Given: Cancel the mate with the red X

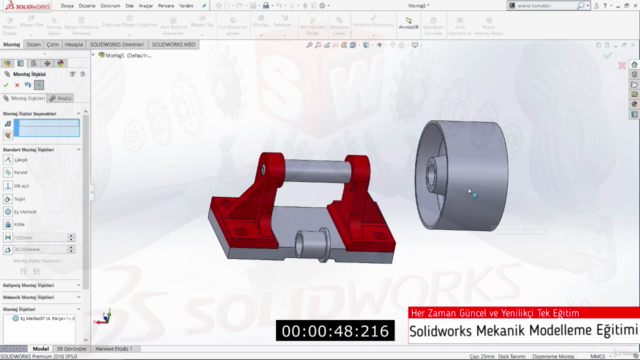Looking at the screenshot, I should click(17, 85).
